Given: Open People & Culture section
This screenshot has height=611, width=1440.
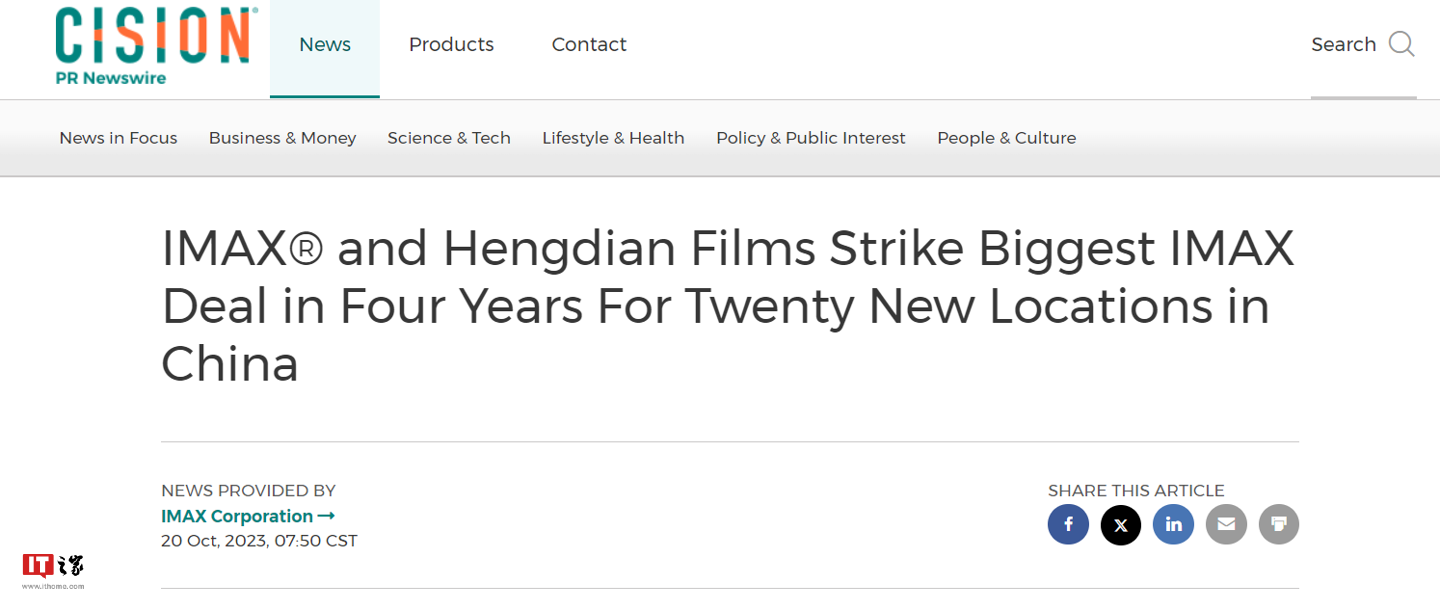Looking at the screenshot, I should pyautogui.click(x=1006, y=138).
